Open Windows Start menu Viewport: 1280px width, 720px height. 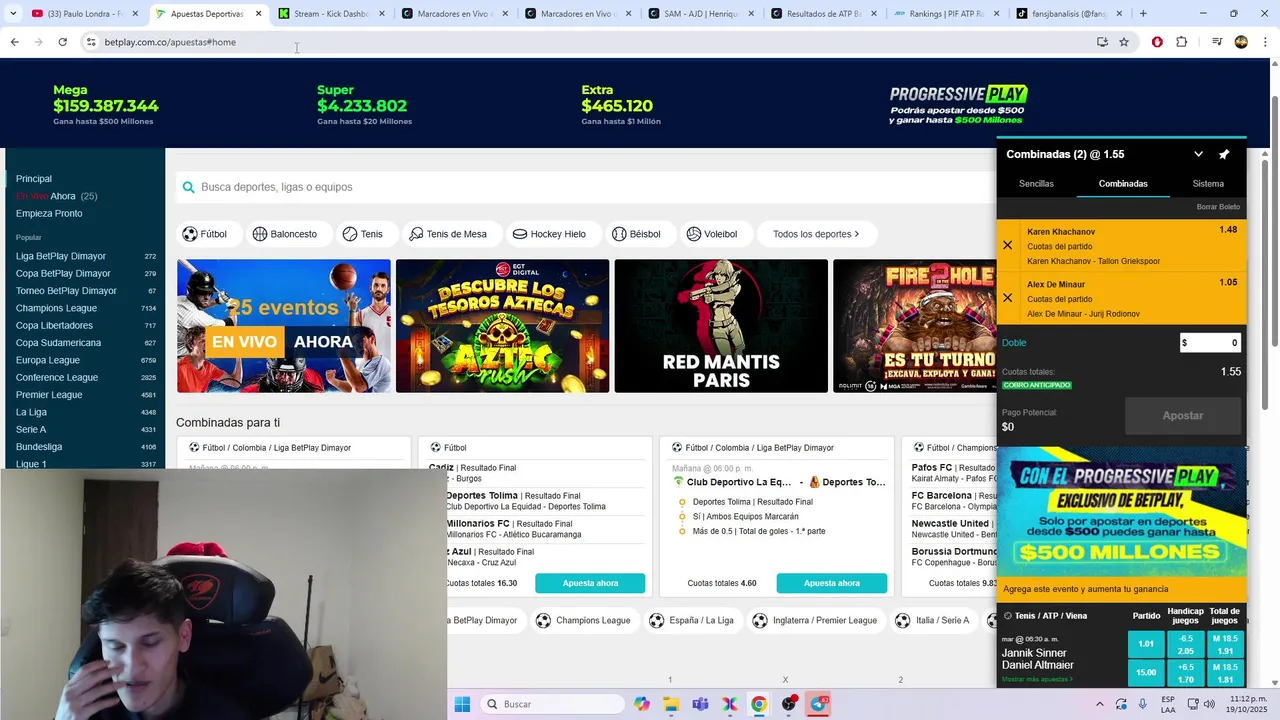[462, 704]
